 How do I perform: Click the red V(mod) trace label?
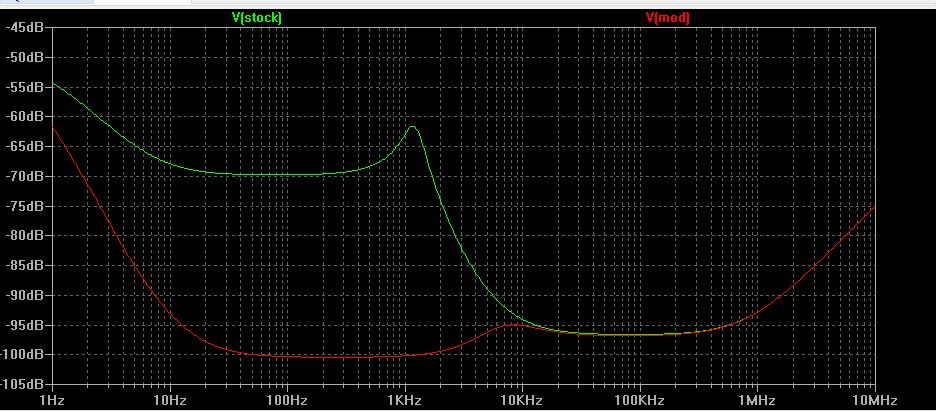pyautogui.click(x=667, y=17)
